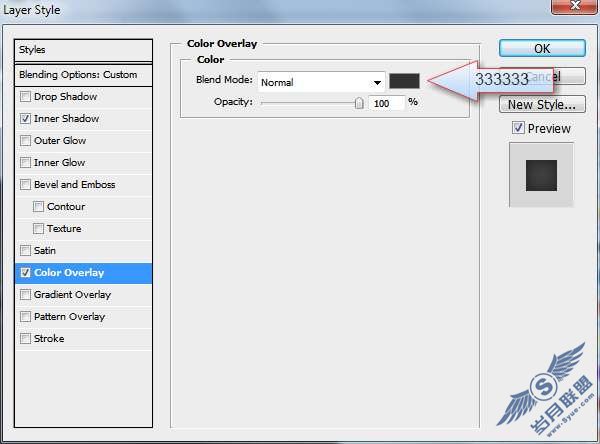Check the Contour checkbox
The image size is (600, 444).
(x=38, y=207)
